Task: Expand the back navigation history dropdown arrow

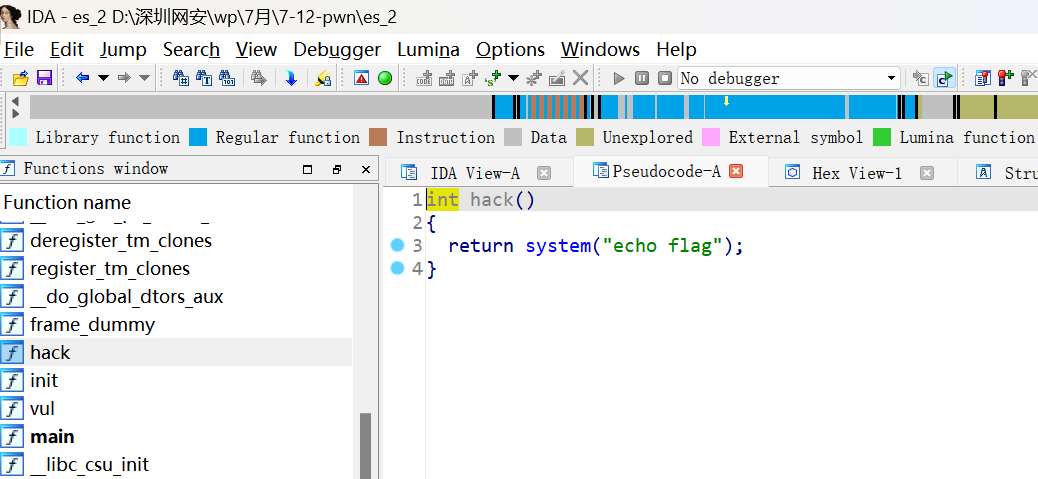Action: pos(103,78)
